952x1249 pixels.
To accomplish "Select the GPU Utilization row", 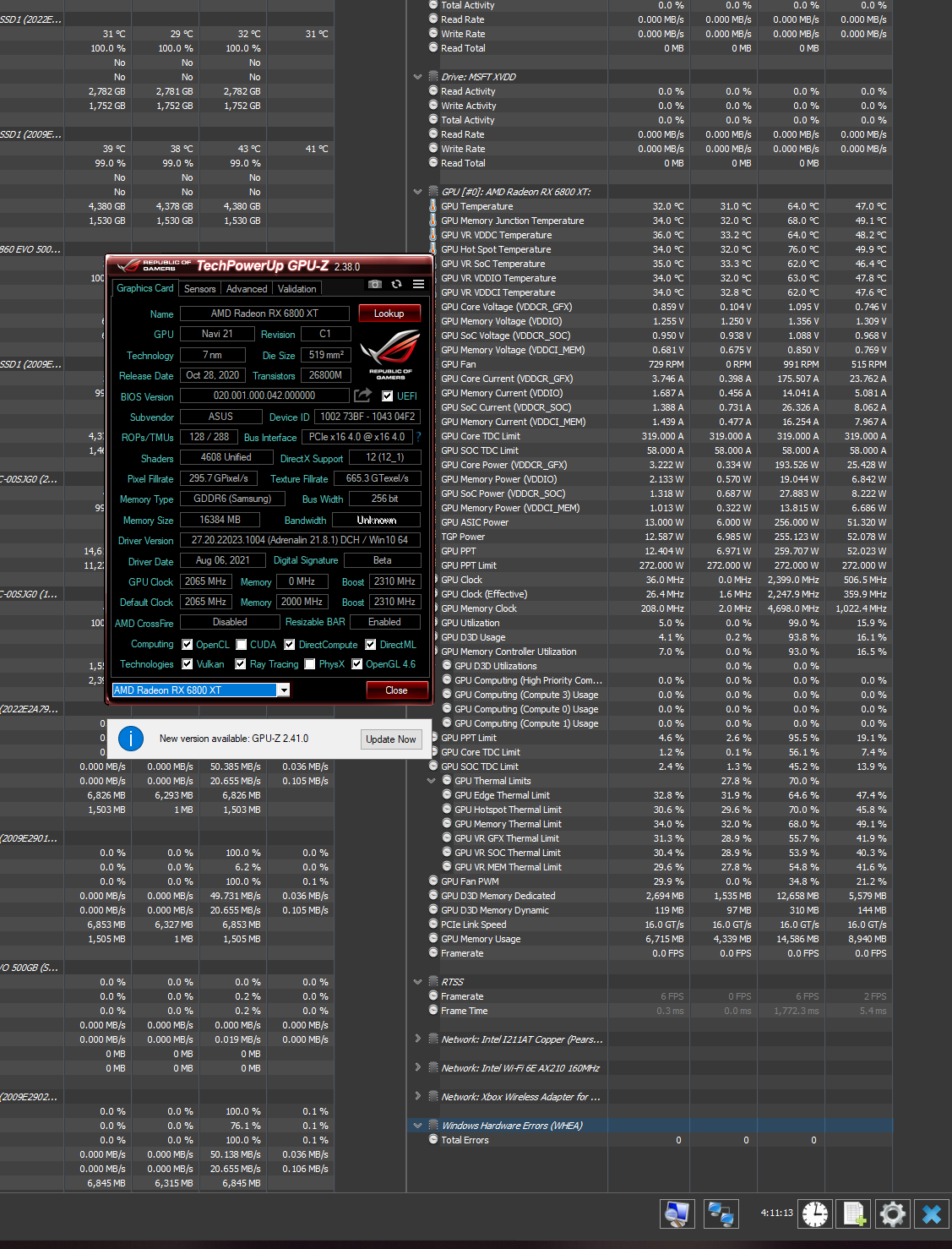I will click(x=659, y=623).
